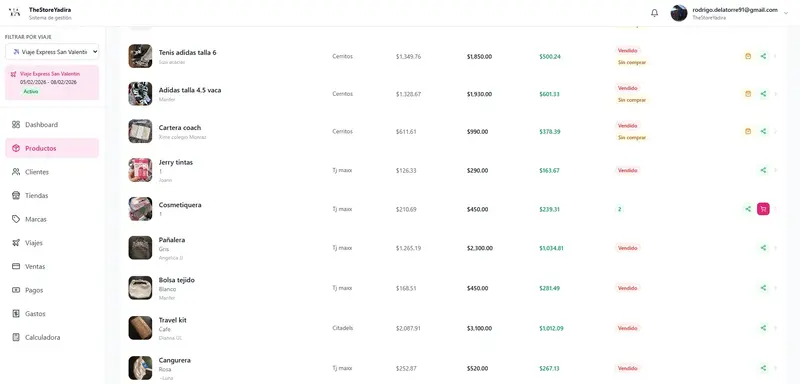Click the user profile avatar
800x384 pixels.
(x=679, y=13)
